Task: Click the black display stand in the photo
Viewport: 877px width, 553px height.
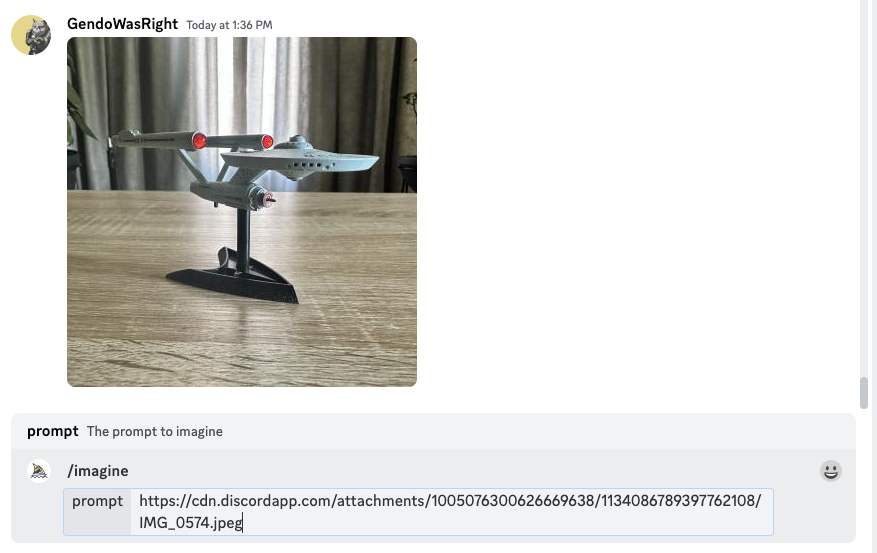Action: 233,275
